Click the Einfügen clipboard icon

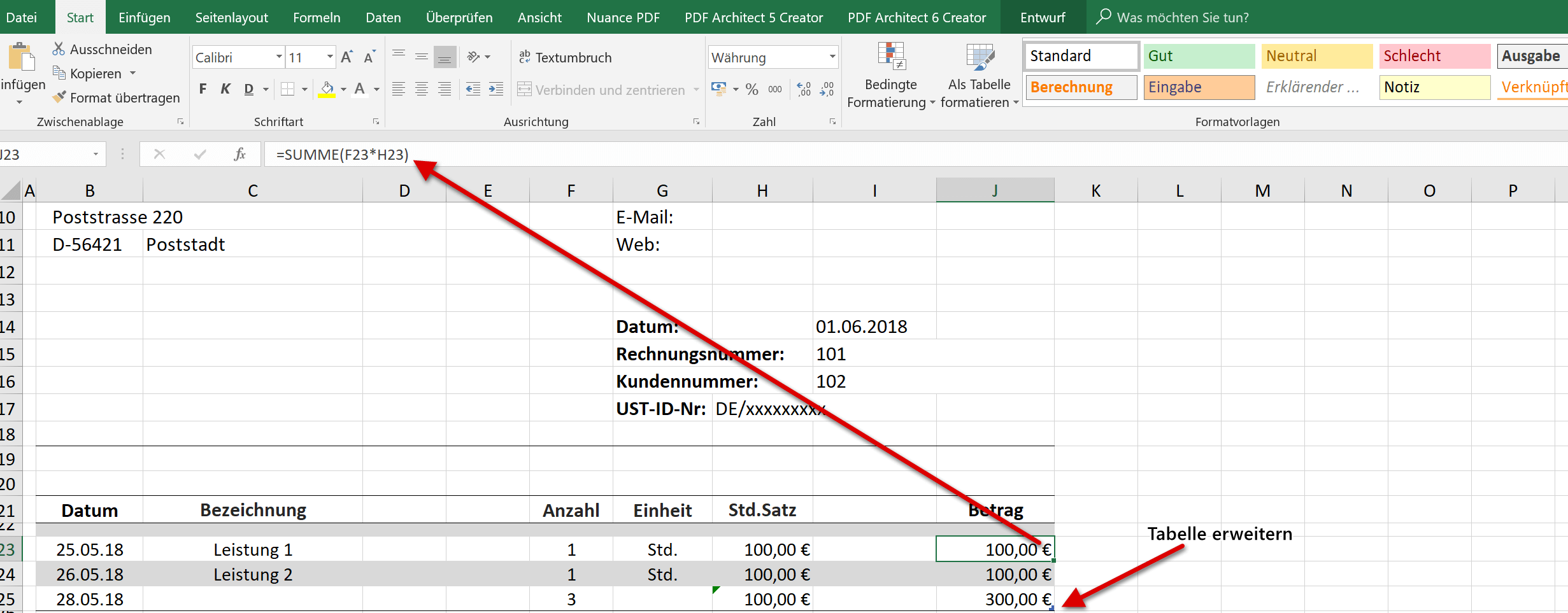[x=22, y=57]
